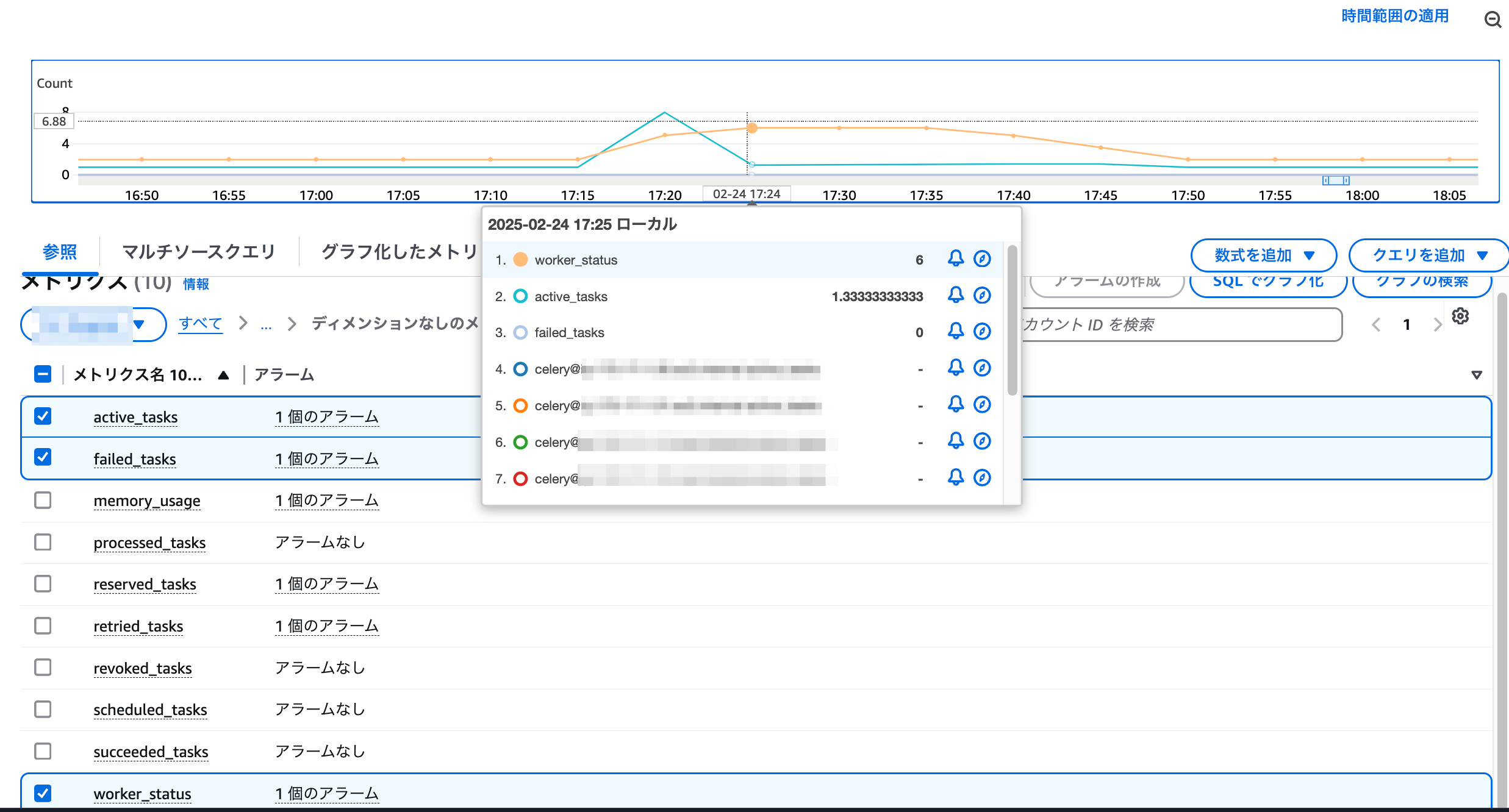This screenshot has width=1509, height=812.
Task: Open the failed_tasks alarm link 1個のアラーム
Action: pyautogui.click(x=327, y=459)
